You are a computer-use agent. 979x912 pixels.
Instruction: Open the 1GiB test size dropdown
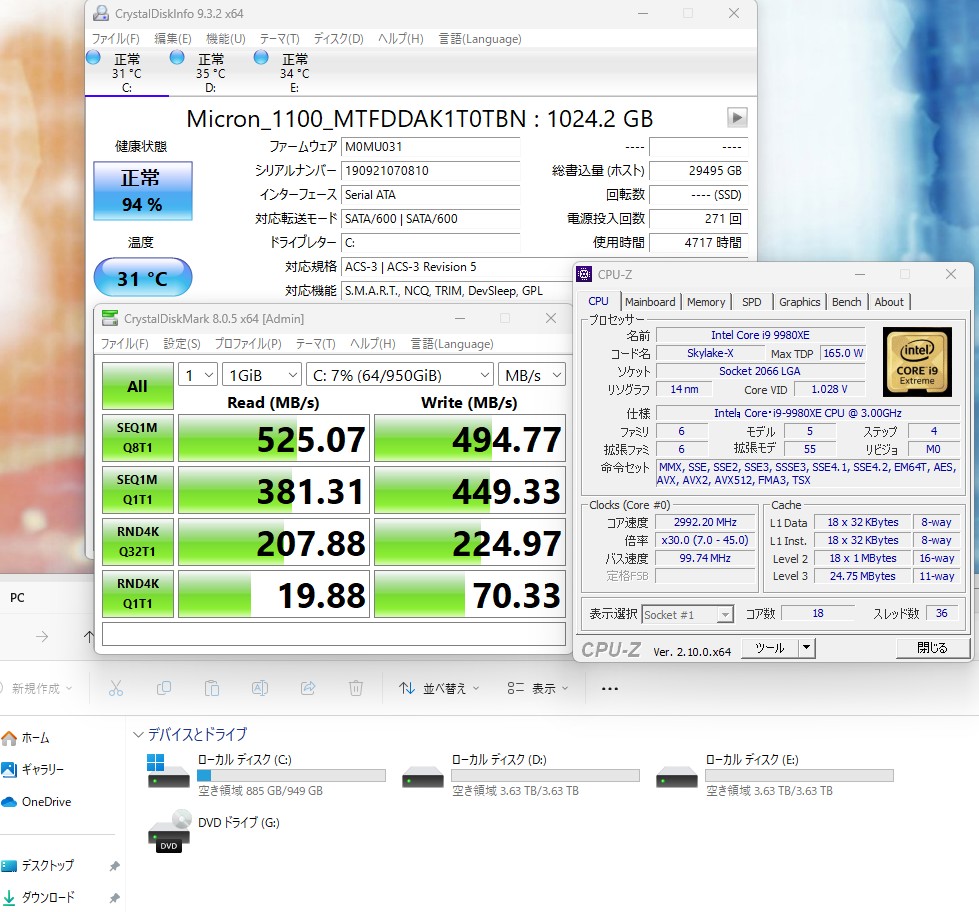click(262, 375)
